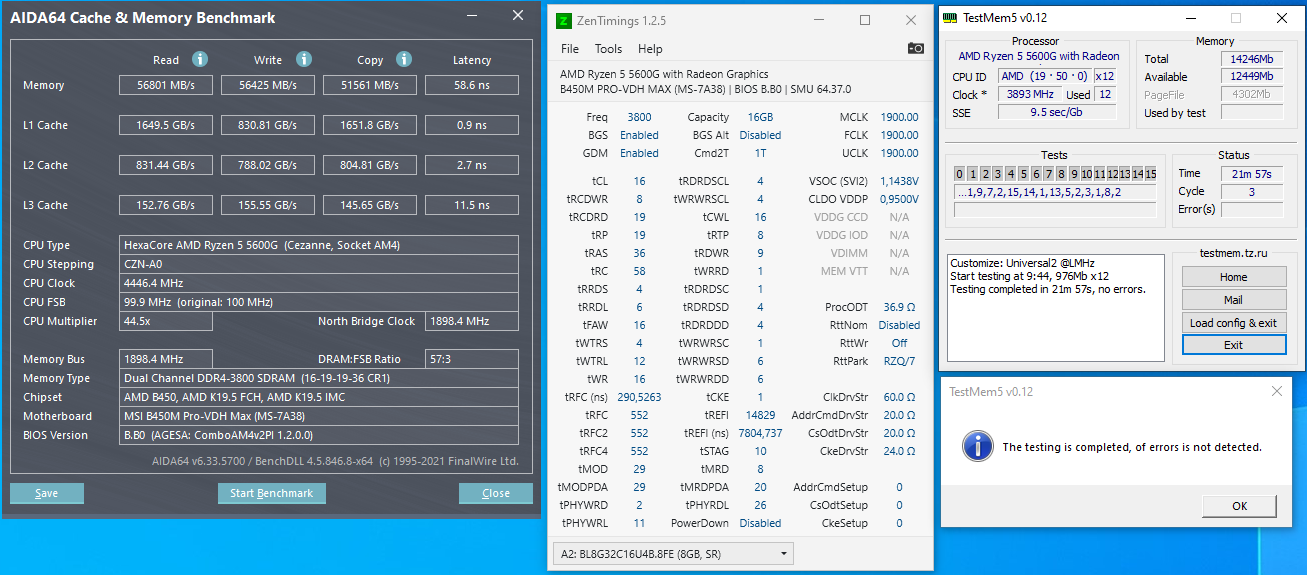Open the Help menu in ZenTimings
Image resolution: width=1307 pixels, height=575 pixels.
(x=650, y=48)
